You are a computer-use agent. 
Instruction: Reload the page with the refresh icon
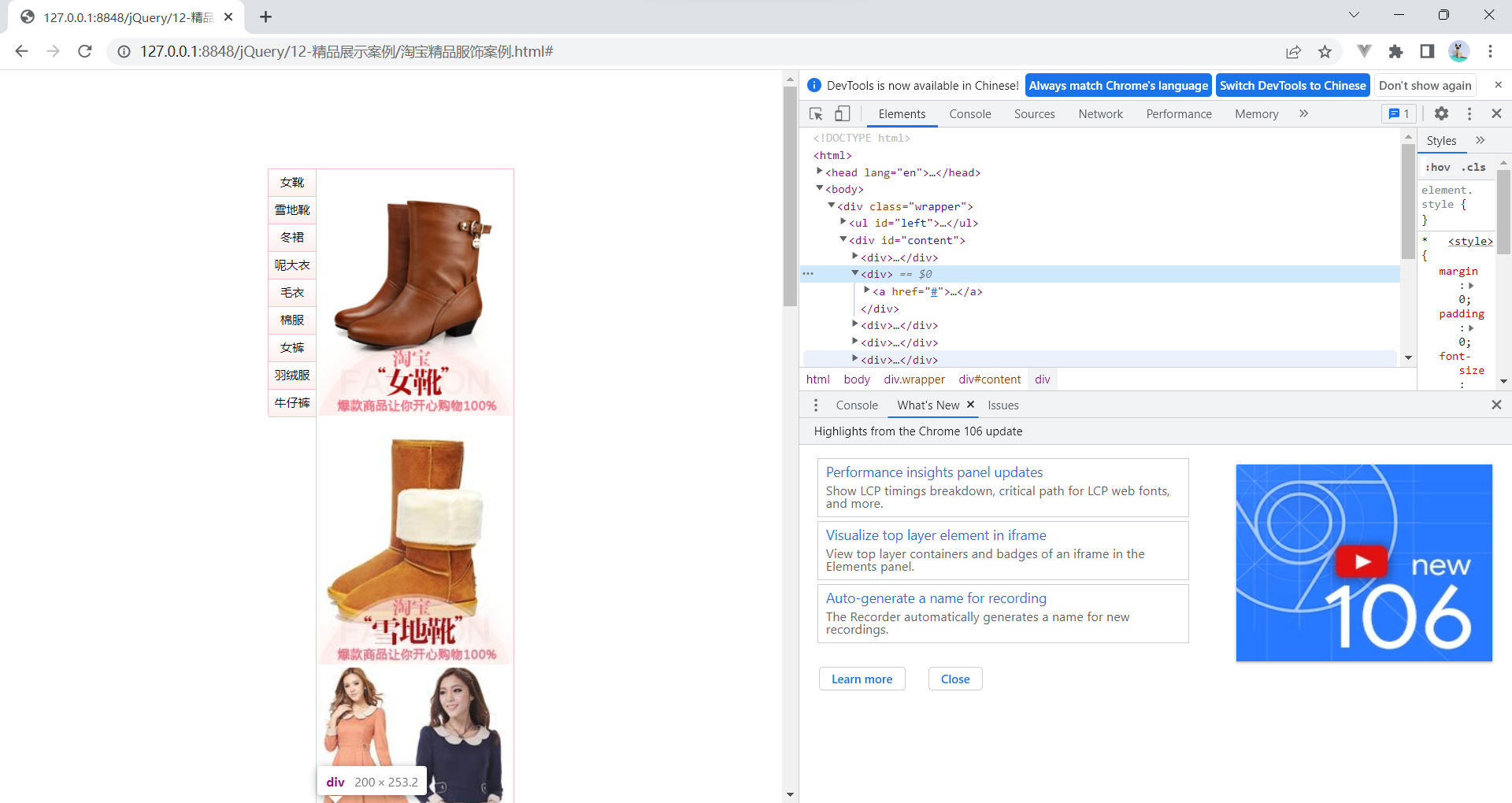point(84,51)
